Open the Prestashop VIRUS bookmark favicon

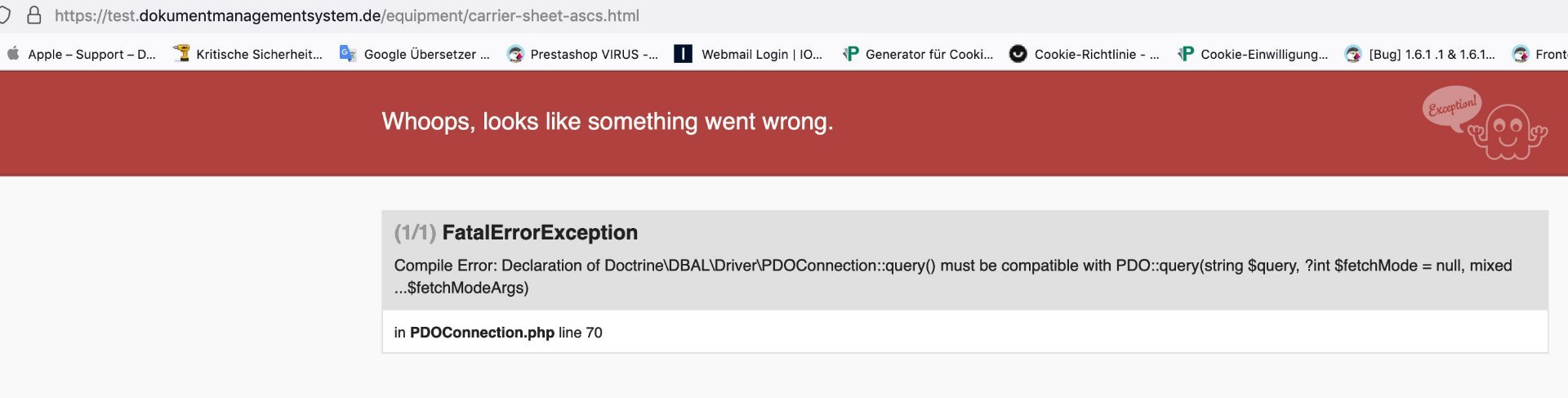515,54
